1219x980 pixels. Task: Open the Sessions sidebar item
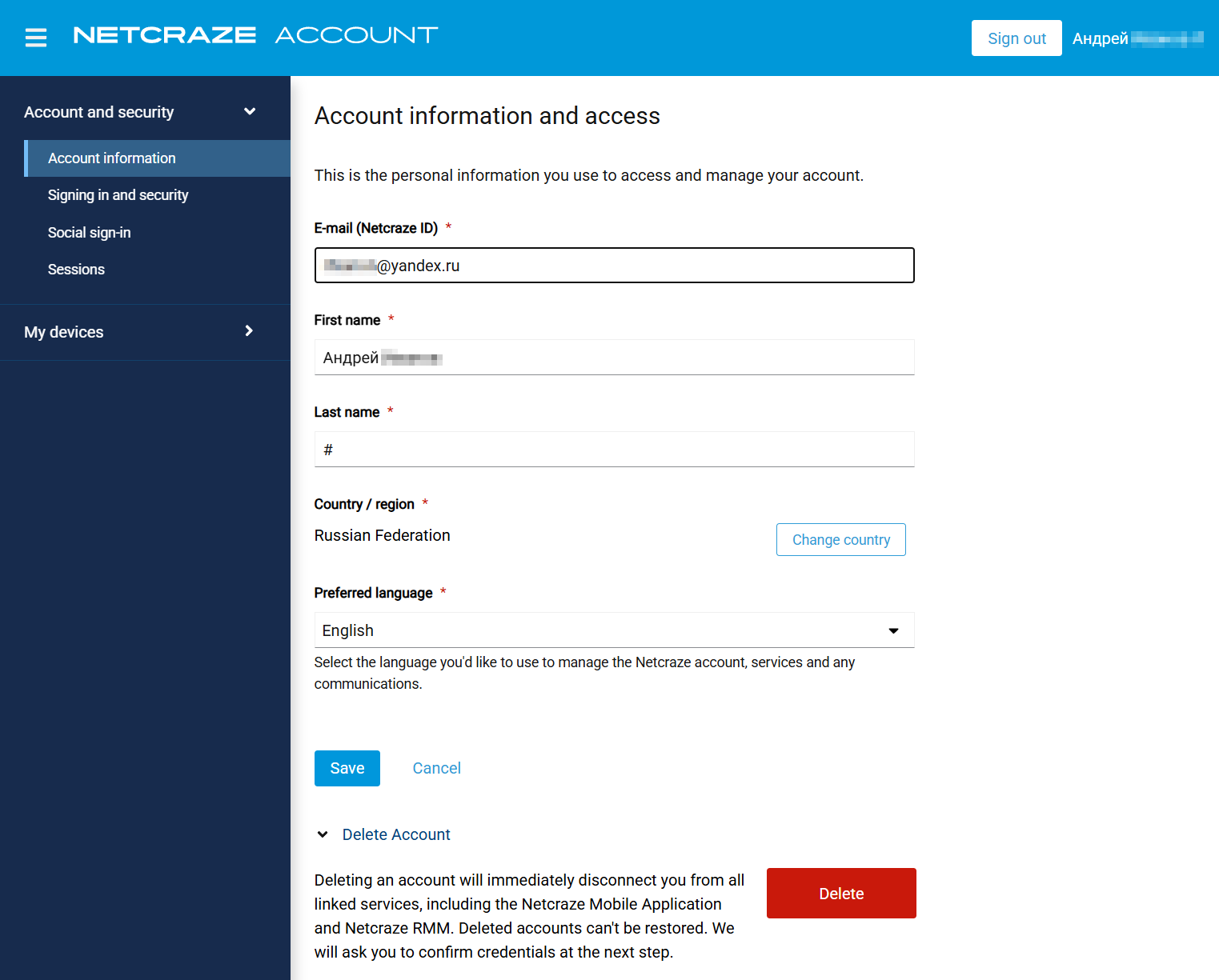(76, 270)
